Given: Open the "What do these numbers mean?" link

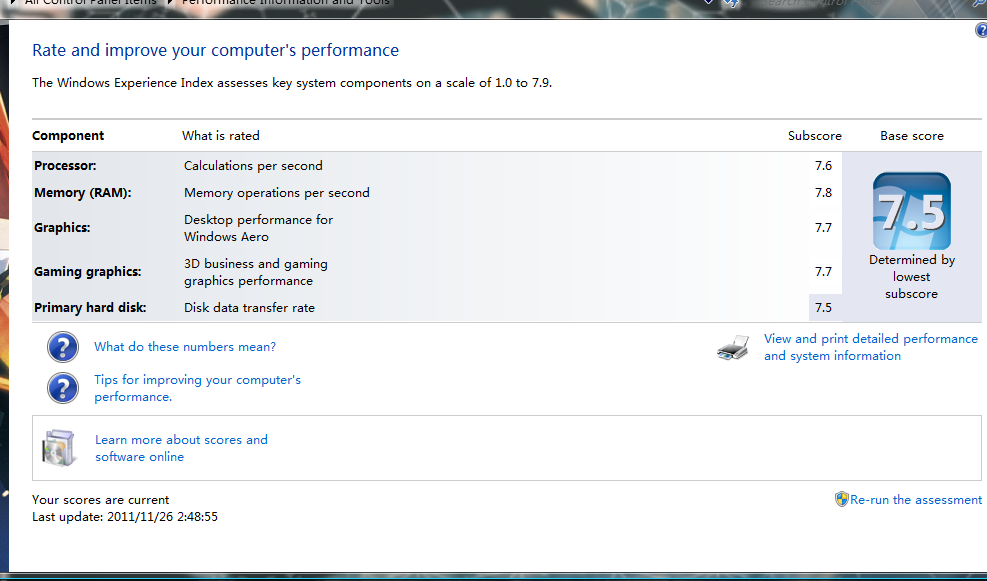Looking at the screenshot, I should click(185, 347).
